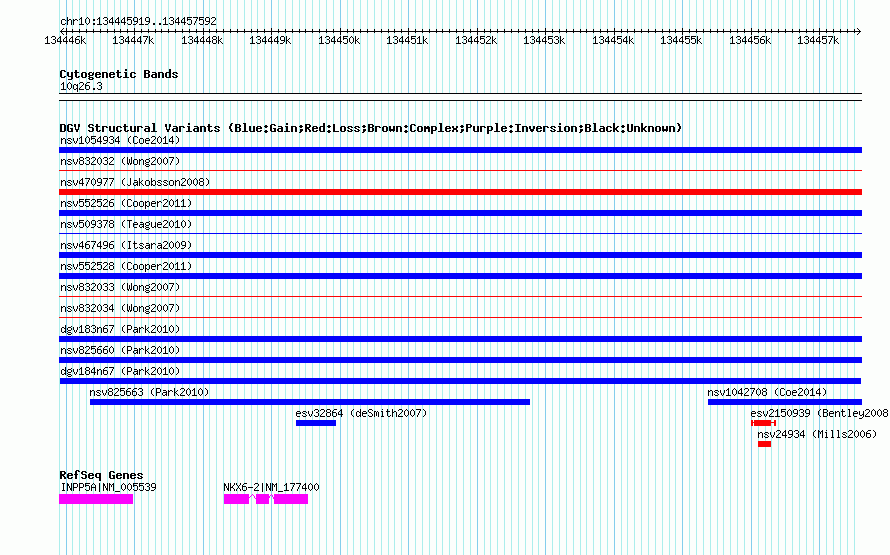The image size is (890, 555).
Task: Open nsv24934 (Mills2006) variant label
Action: pos(817,434)
